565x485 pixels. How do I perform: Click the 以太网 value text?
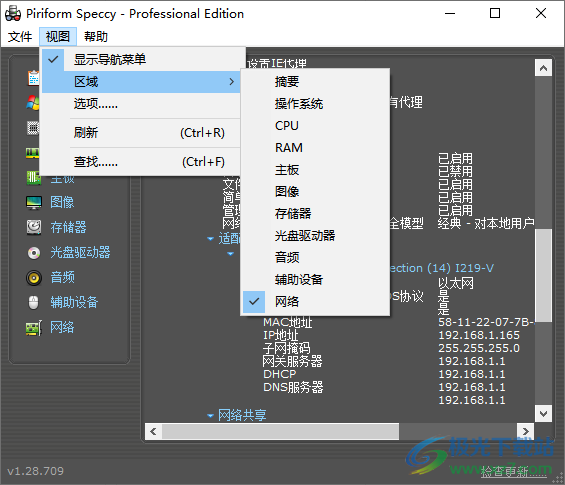(456, 283)
